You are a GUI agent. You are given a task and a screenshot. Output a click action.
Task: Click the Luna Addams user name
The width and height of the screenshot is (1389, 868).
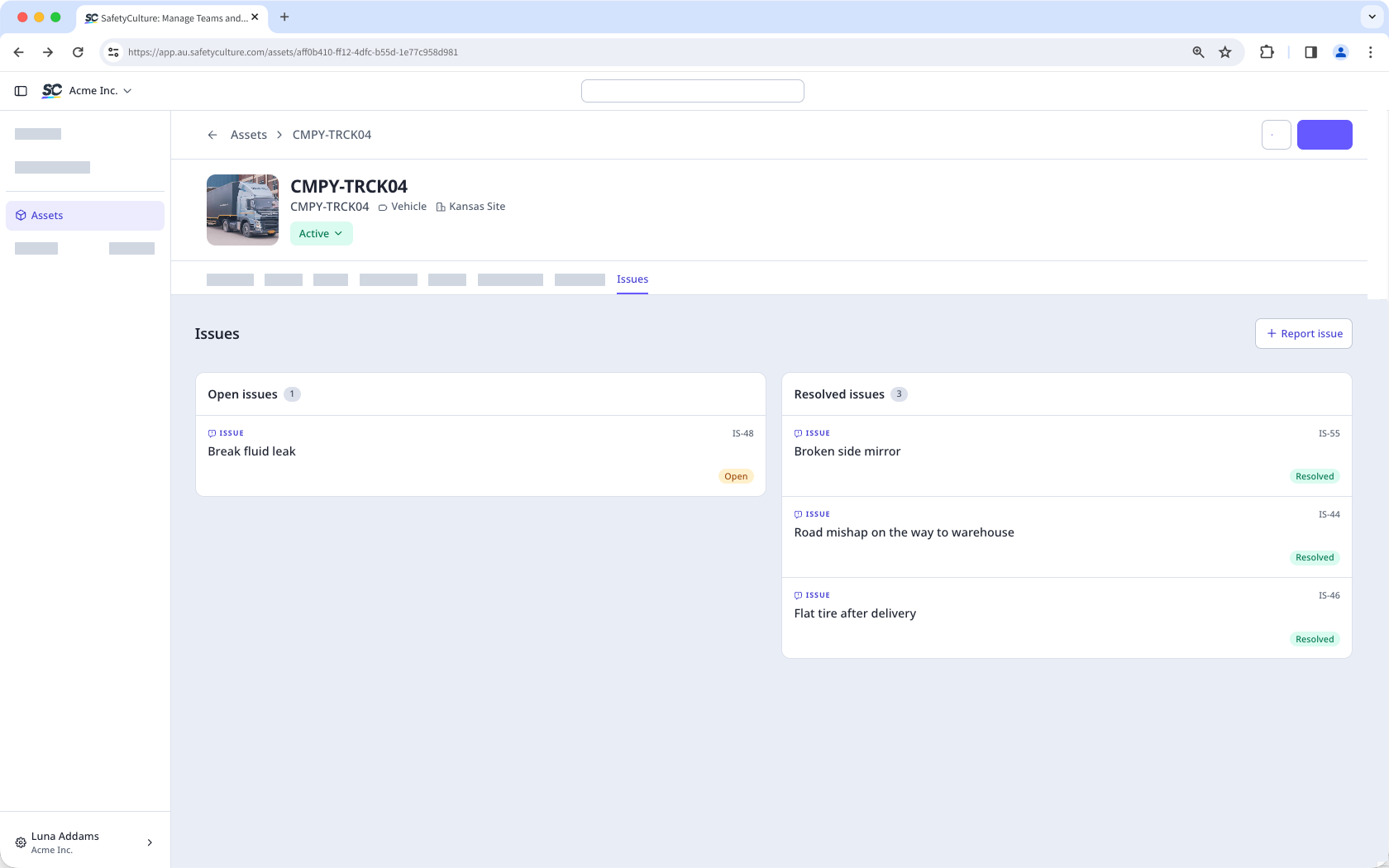tap(65, 837)
